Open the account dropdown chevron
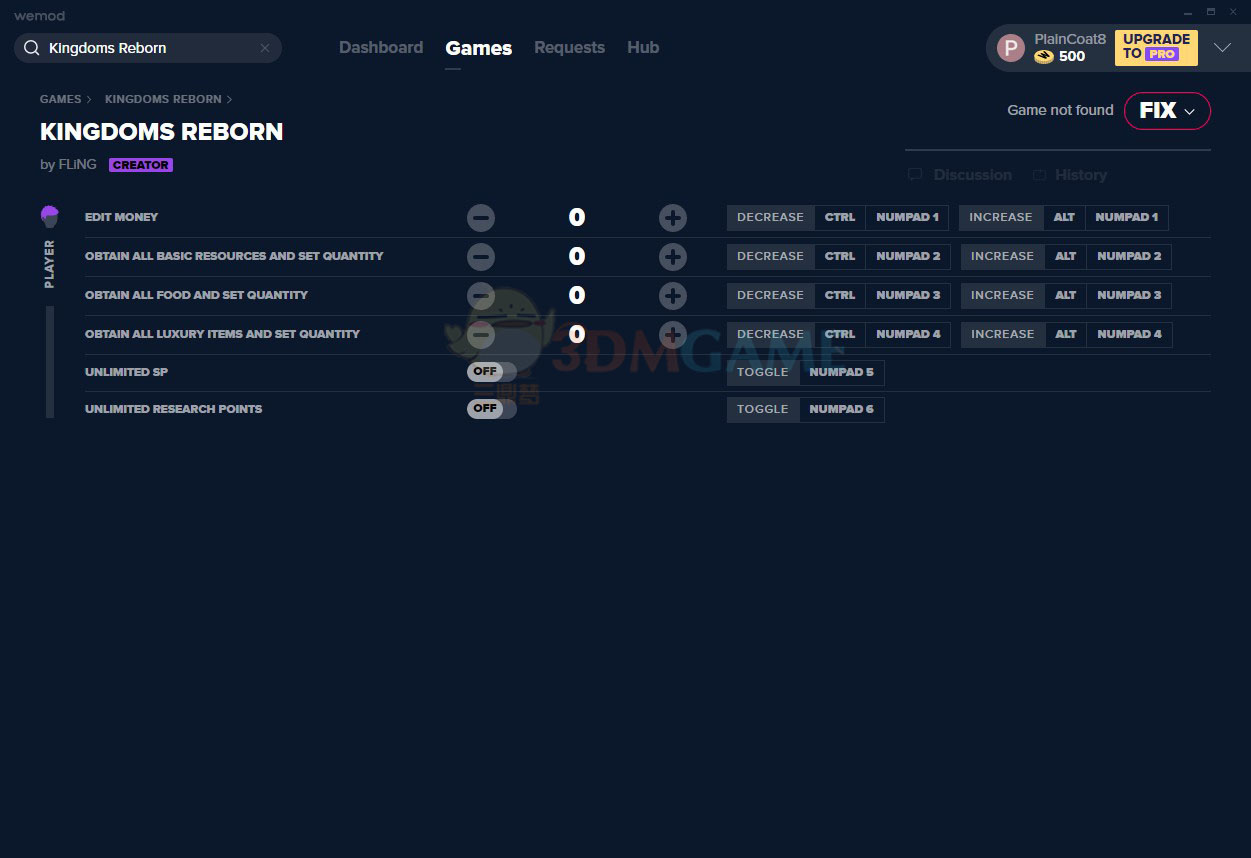 1222,48
